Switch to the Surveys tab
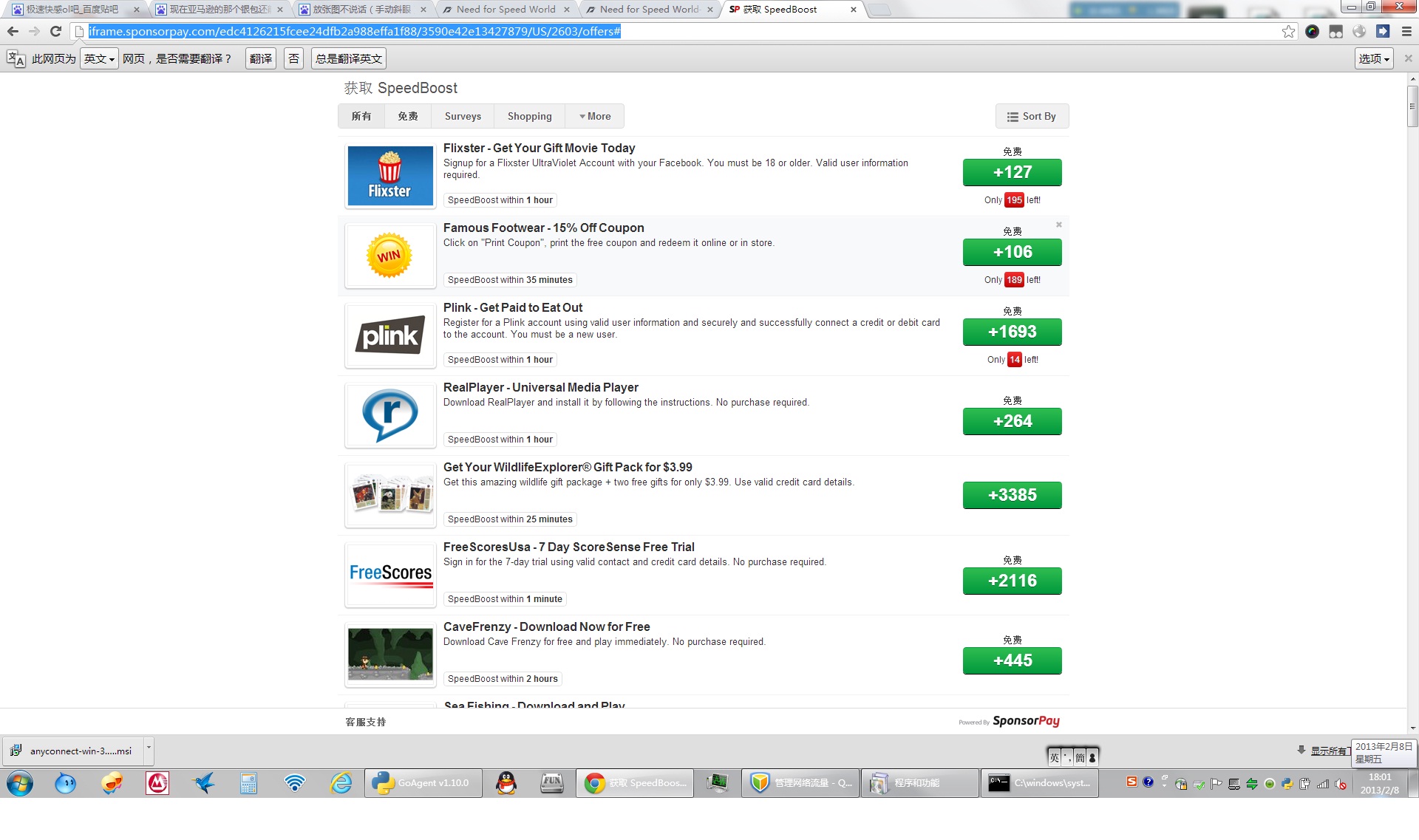Screen dimensions: 1419x840 [463, 116]
